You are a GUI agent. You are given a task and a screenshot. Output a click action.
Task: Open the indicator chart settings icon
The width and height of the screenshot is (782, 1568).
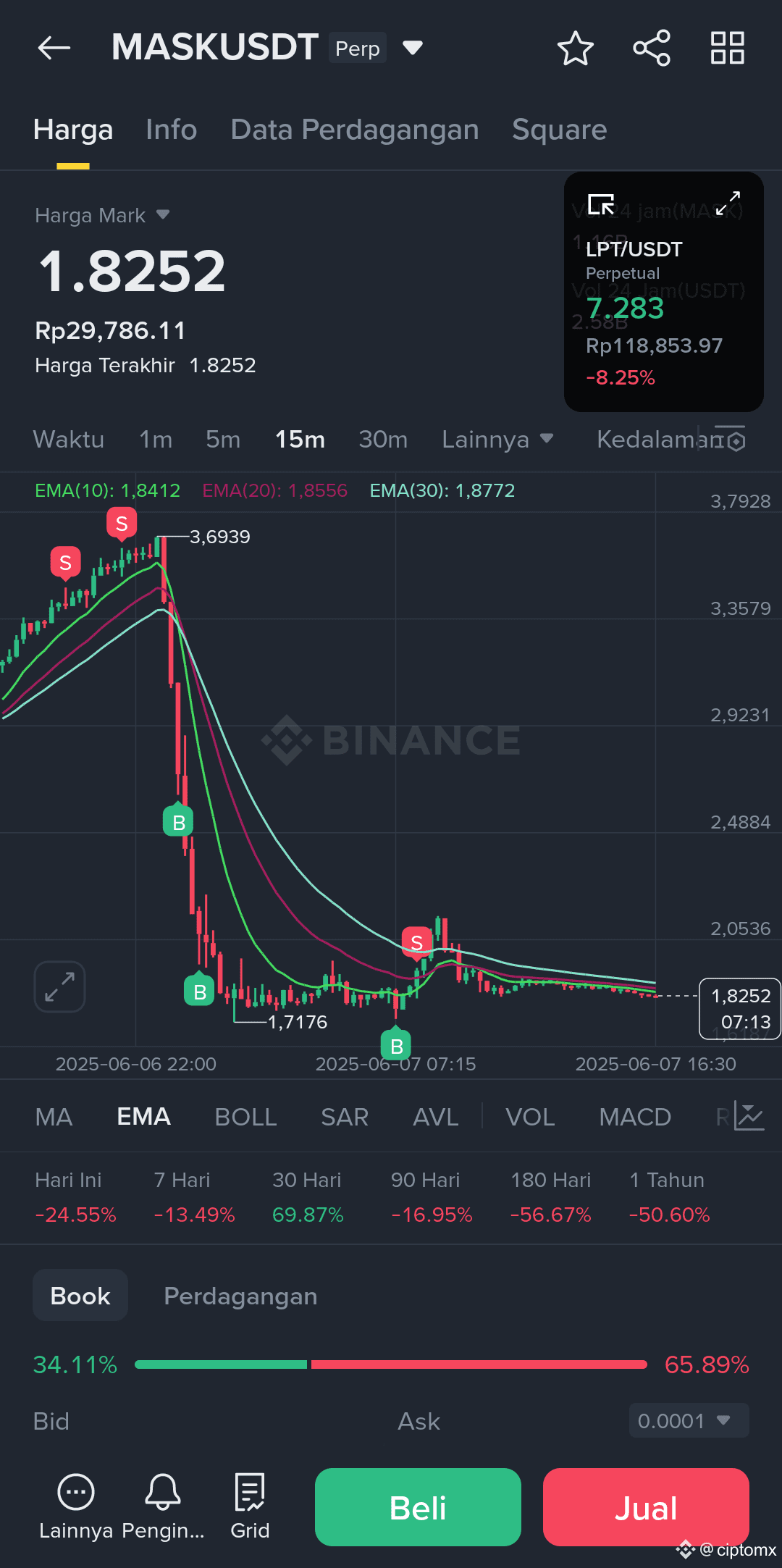click(x=749, y=1116)
